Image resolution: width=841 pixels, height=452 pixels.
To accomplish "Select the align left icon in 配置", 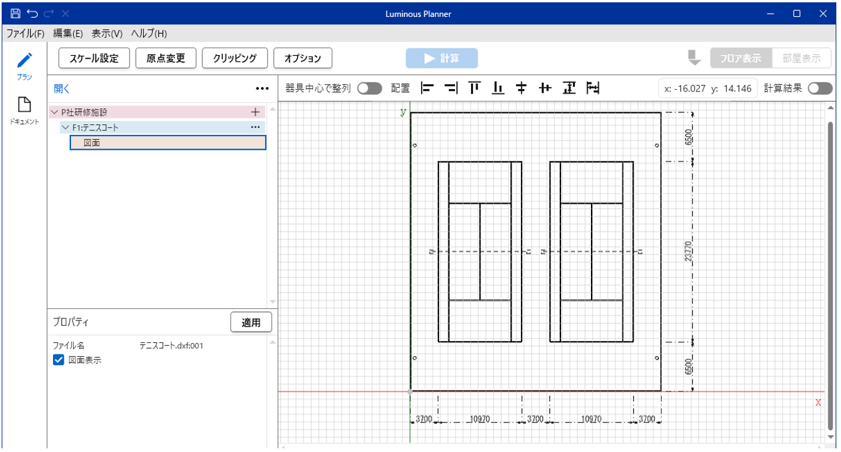I will pyautogui.click(x=428, y=88).
